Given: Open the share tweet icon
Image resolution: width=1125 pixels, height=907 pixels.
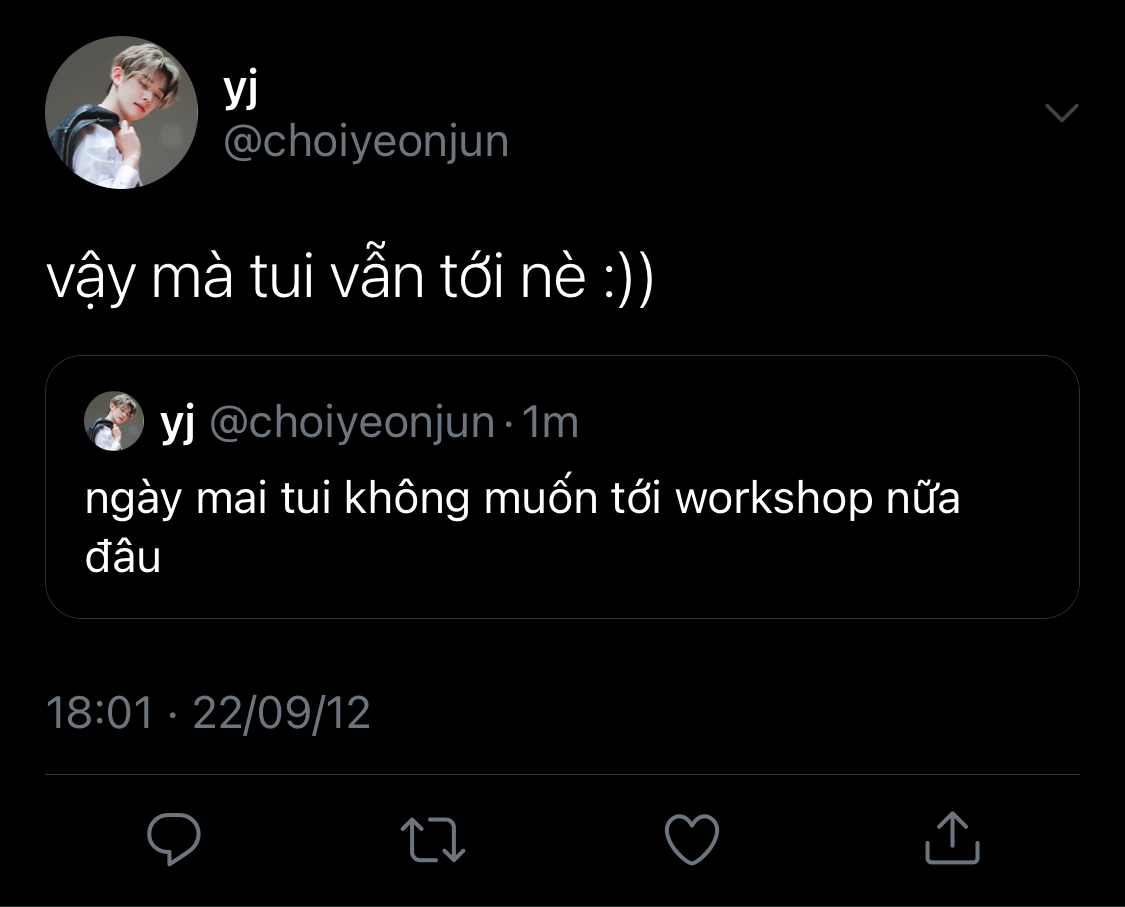Looking at the screenshot, I should (x=952, y=837).
